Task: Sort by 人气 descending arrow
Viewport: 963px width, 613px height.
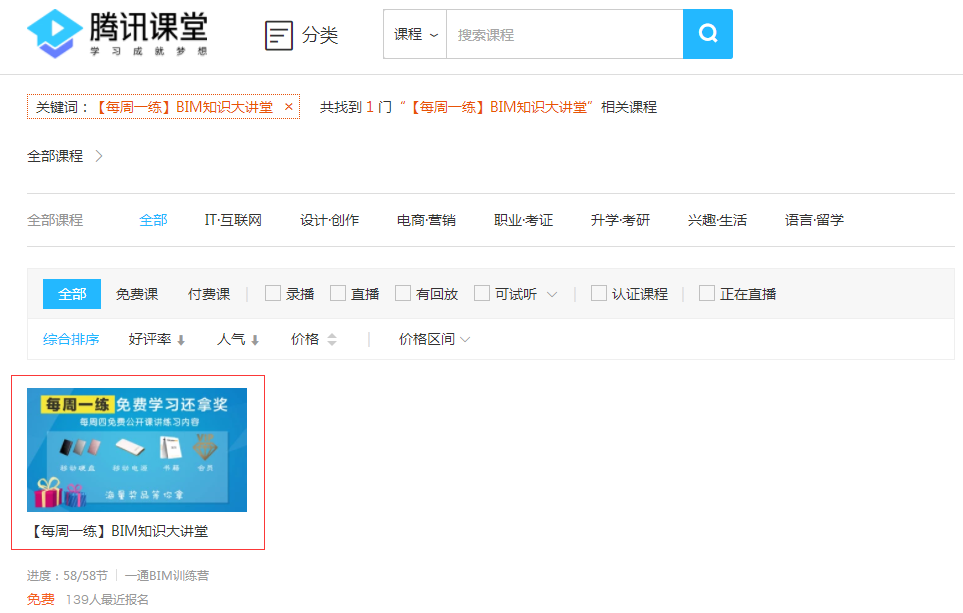Action: (x=255, y=340)
